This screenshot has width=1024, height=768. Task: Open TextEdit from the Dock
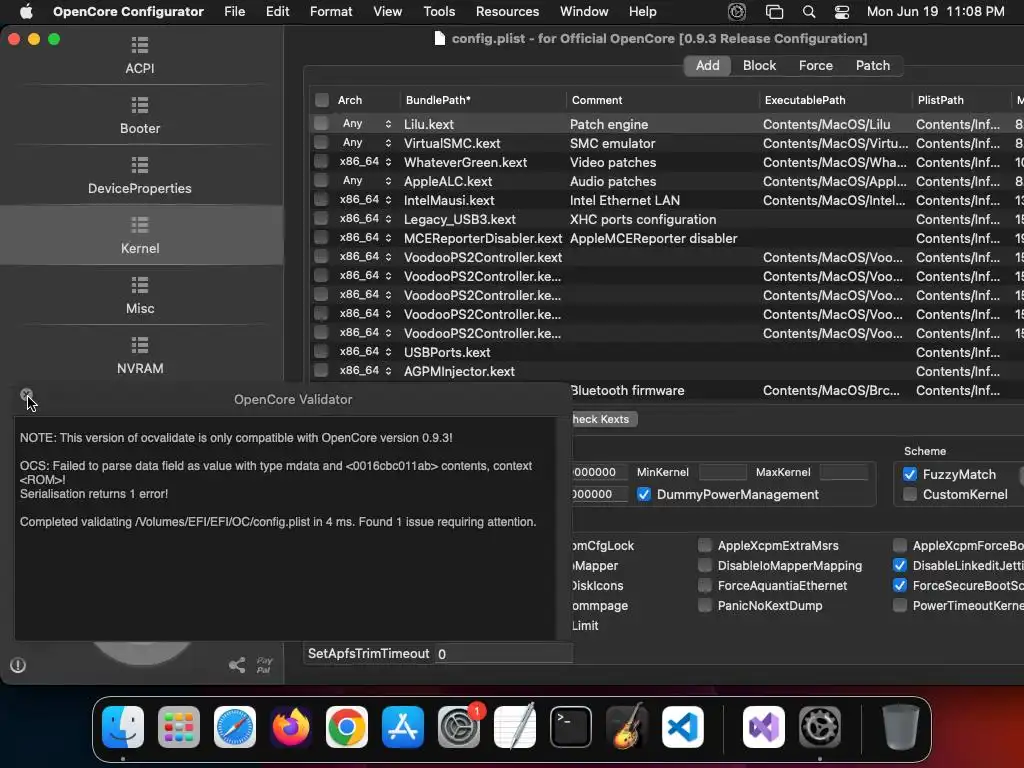[x=515, y=727]
